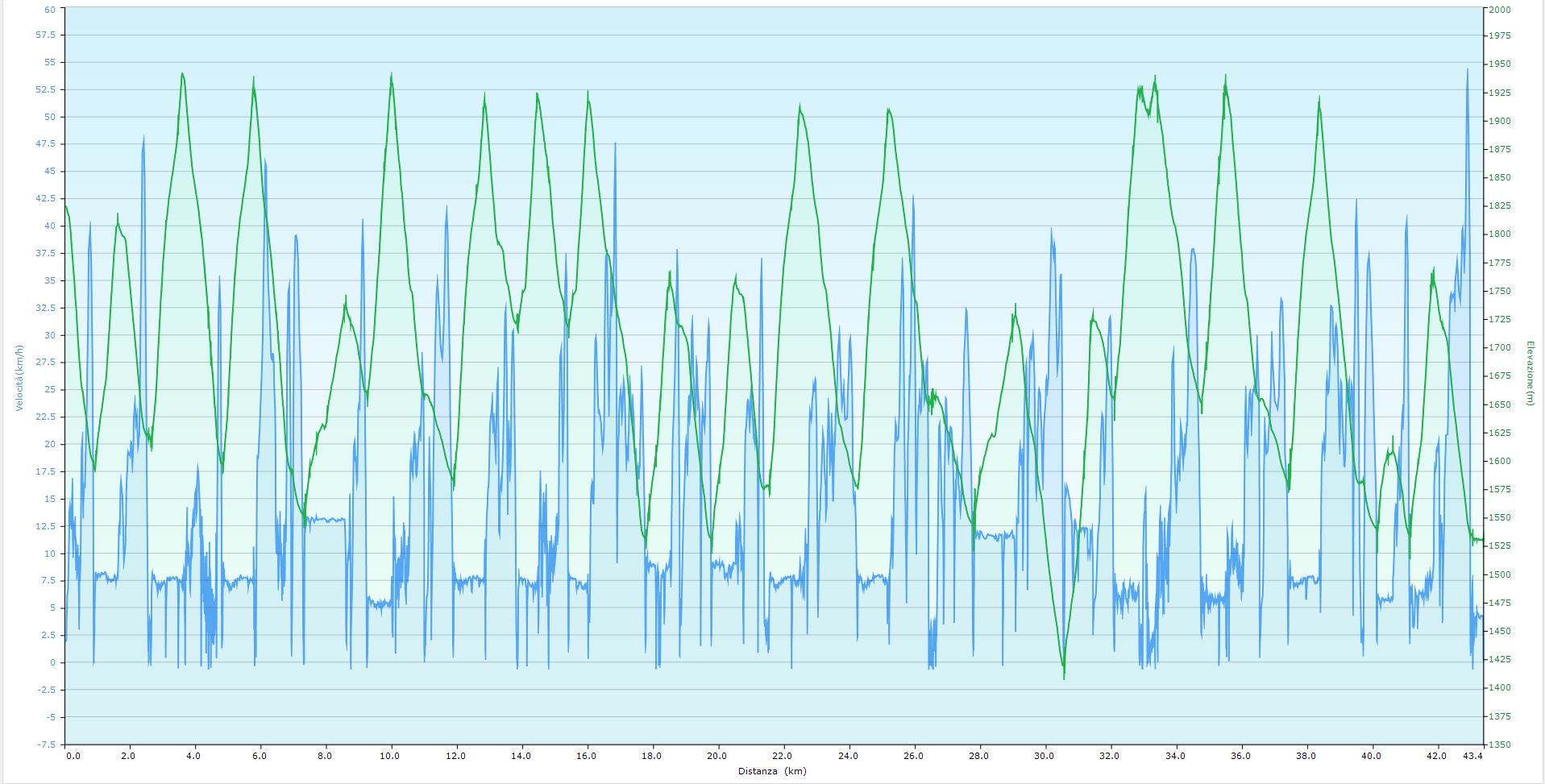Select the 1350 label on the elevation axis
Screen dimensions: 1545x784
pos(1500,745)
